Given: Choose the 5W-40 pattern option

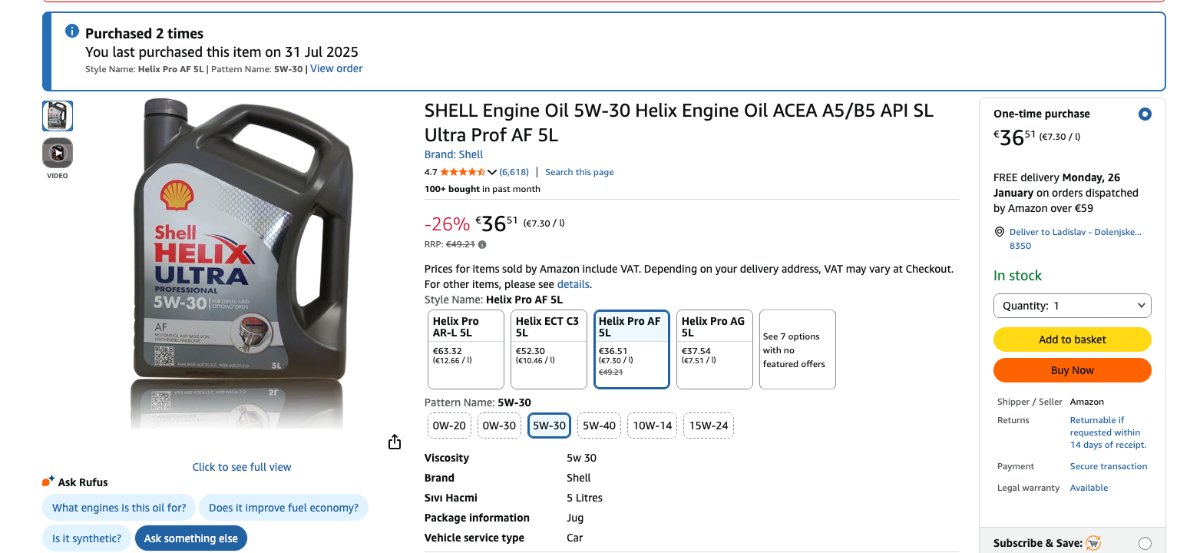Looking at the screenshot, I should (599, 425).
